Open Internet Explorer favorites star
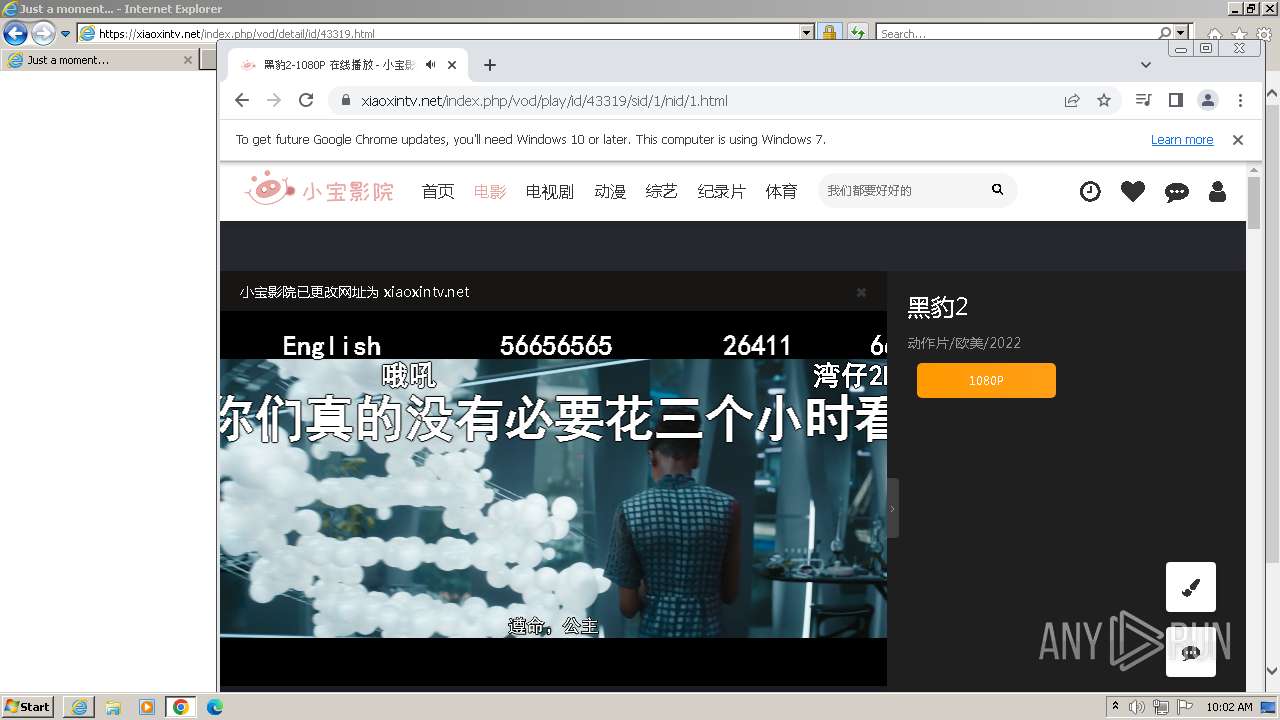The height and width of the screenshot is (720, 1280). pos(1240,34)
